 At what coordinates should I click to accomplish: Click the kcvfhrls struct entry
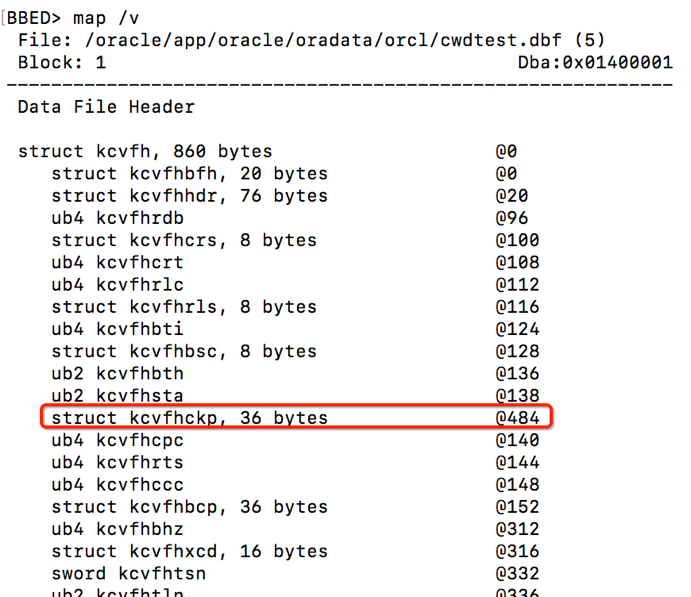click(184, 307)
